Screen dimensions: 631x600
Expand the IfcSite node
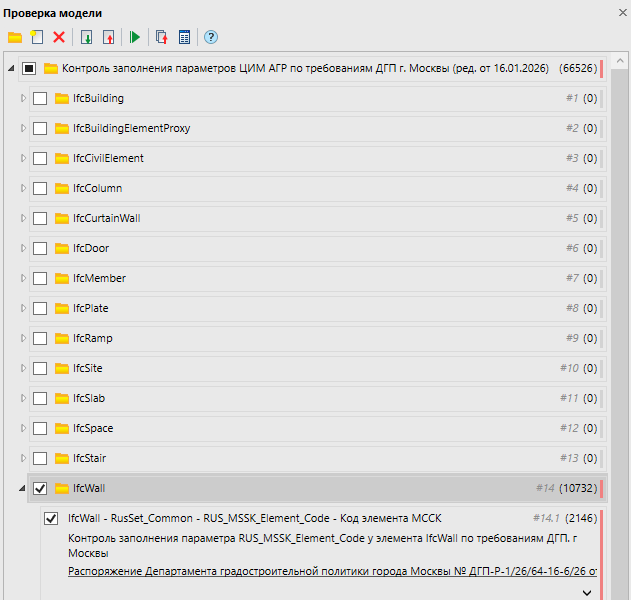[23, 369]
